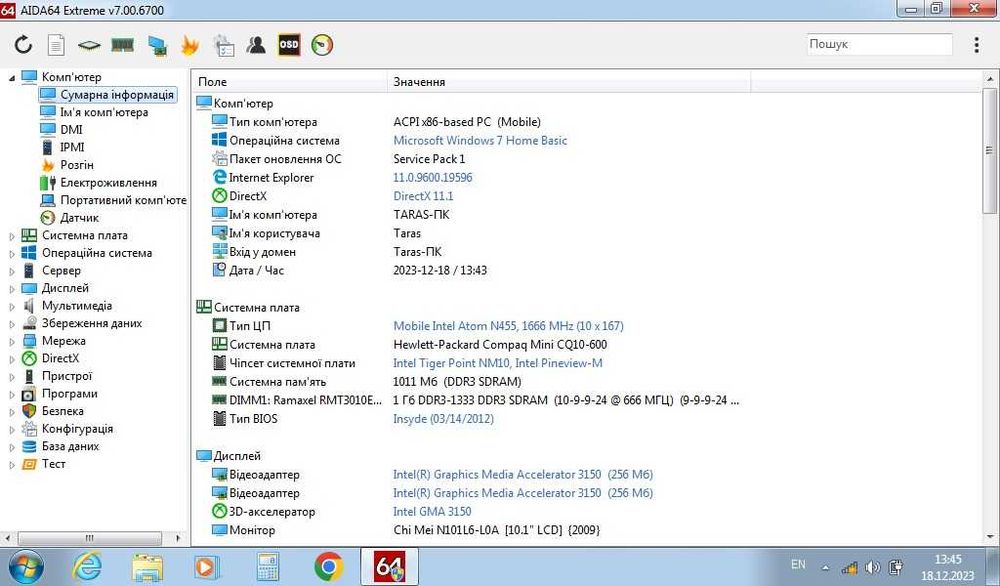
Task: Expand the Дисплей tree node
Action: [x=11, y=289]
